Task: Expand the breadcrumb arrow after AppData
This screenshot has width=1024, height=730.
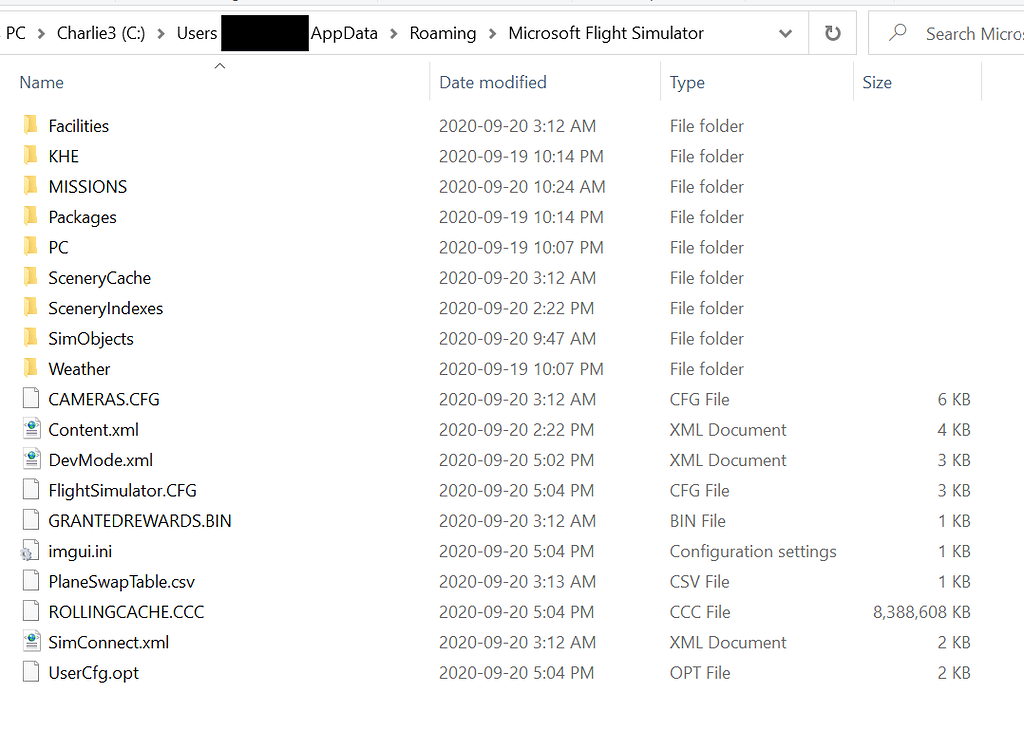Action: tap(394, 33)
